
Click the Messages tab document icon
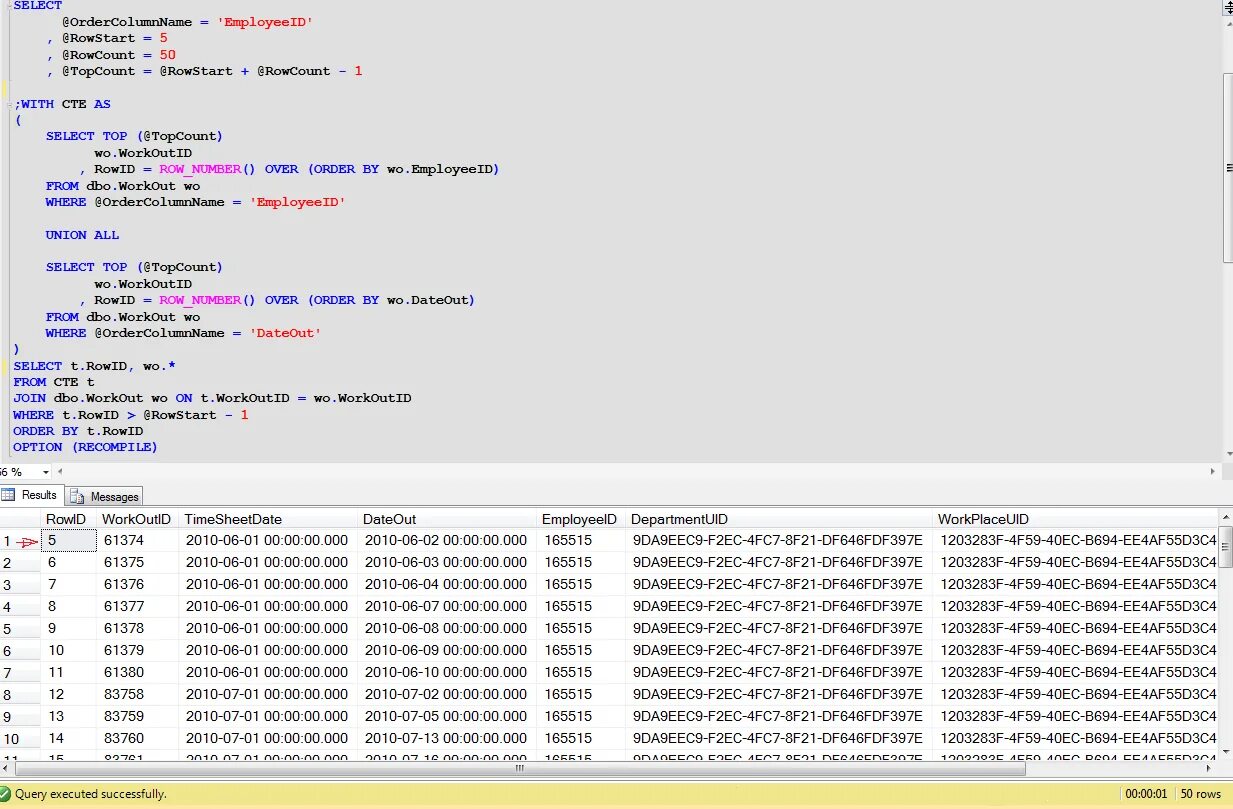pyautogui.click(x=77, y=496)
